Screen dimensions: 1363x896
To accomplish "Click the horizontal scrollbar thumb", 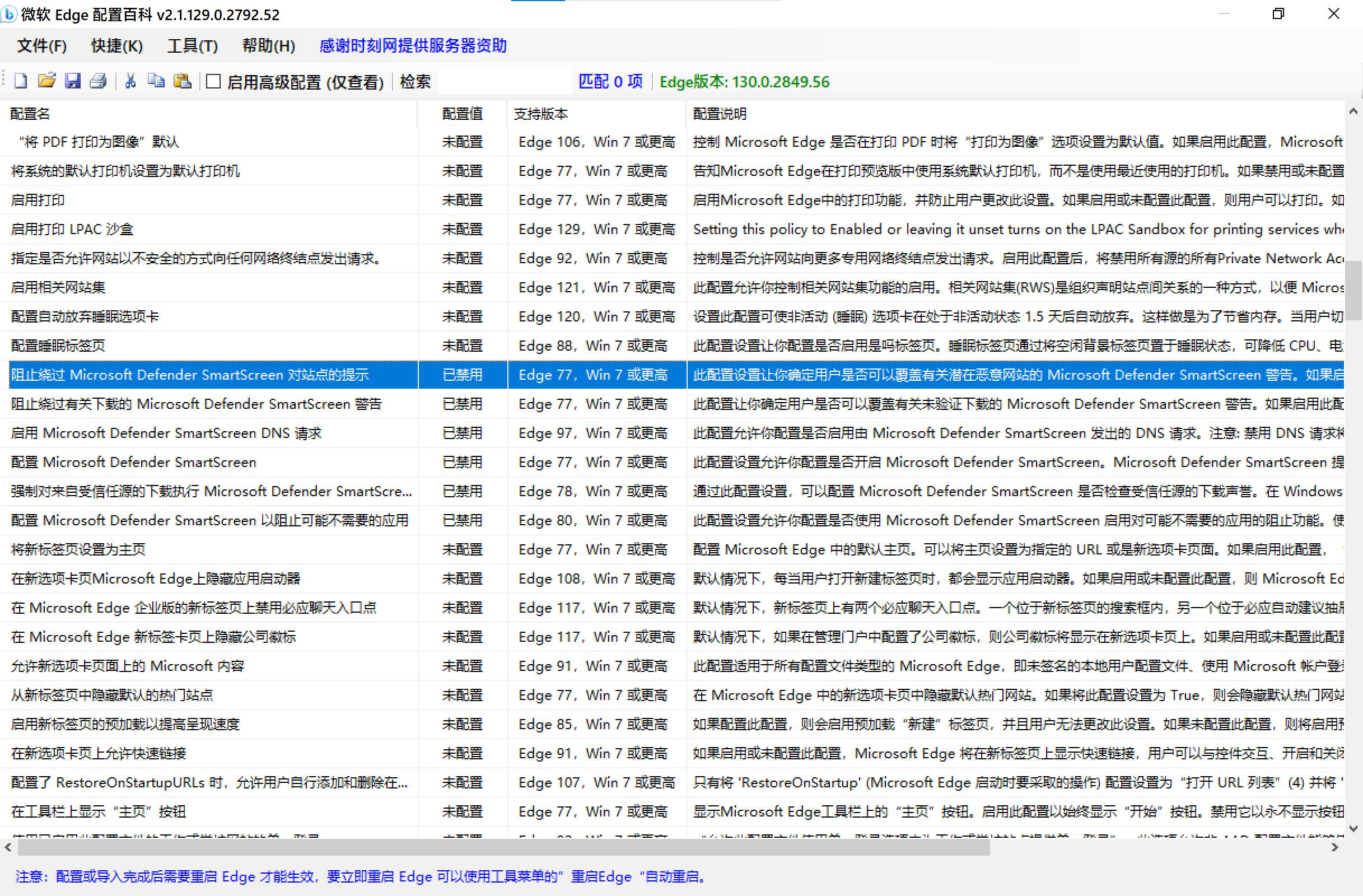I will [x=503, y=847].
